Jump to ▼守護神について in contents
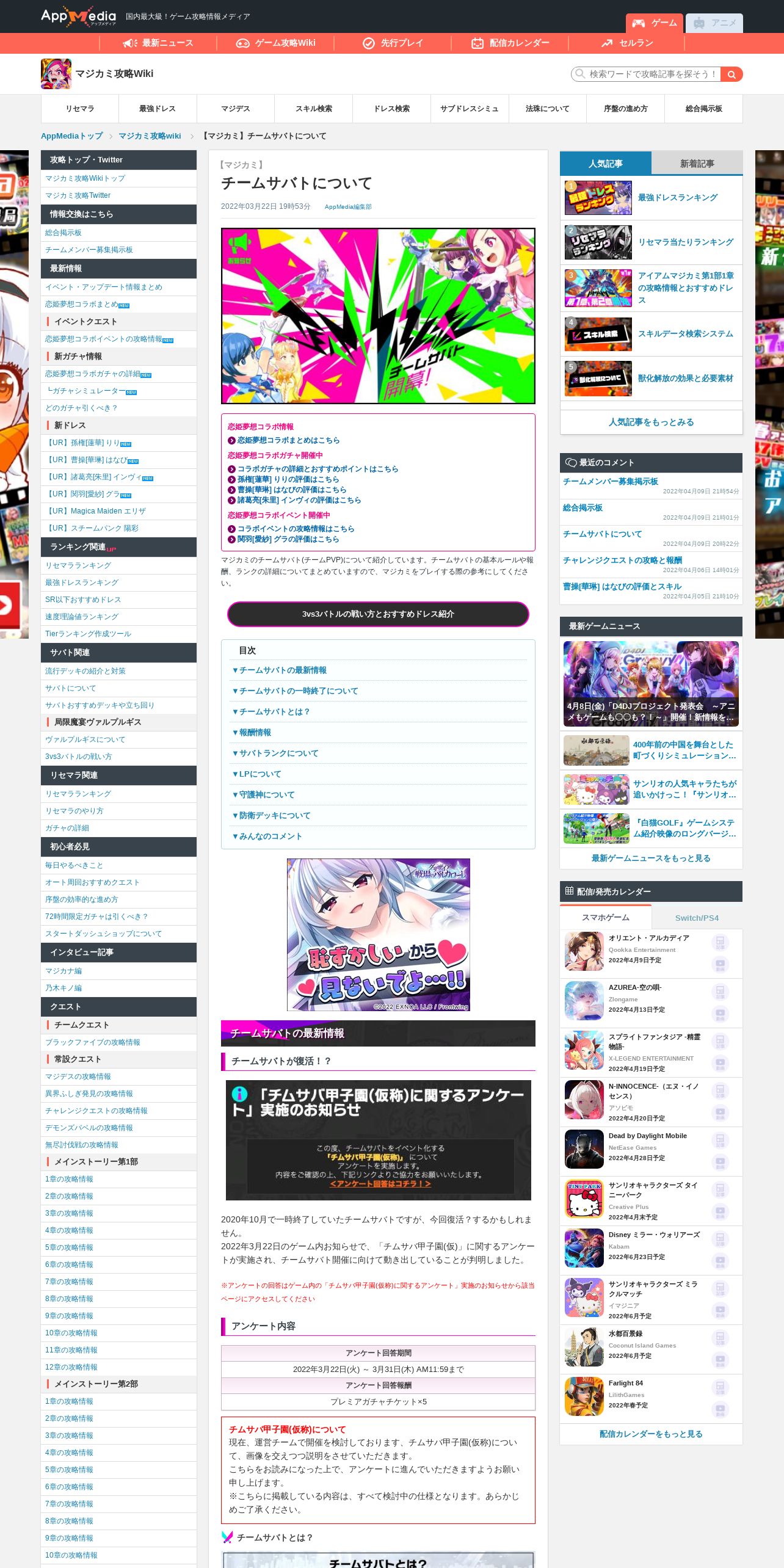Screen dimensions: 784x1568 (x=263, y=795)
